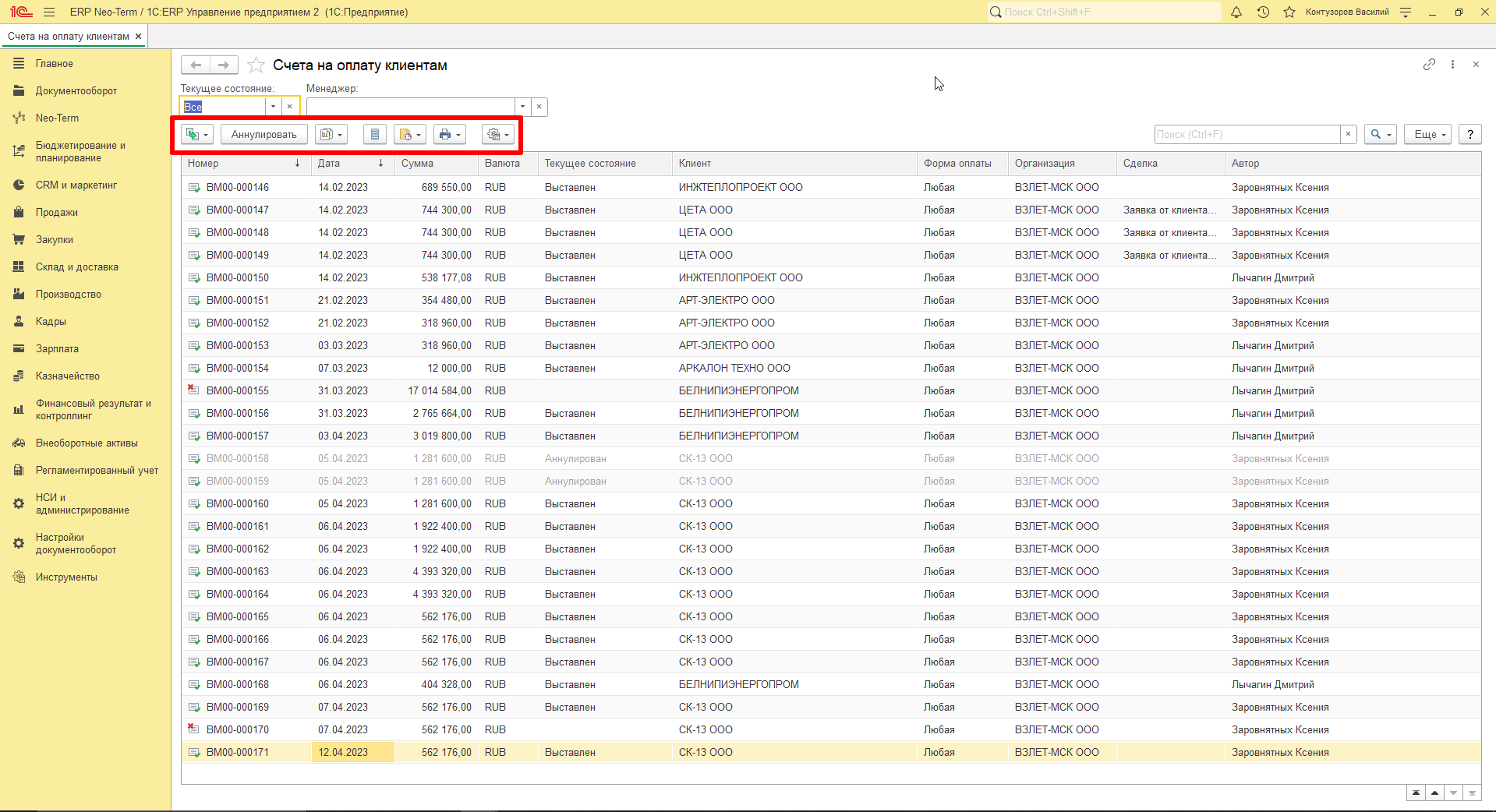Open the search magnifier dropdown

(1381, 134)
